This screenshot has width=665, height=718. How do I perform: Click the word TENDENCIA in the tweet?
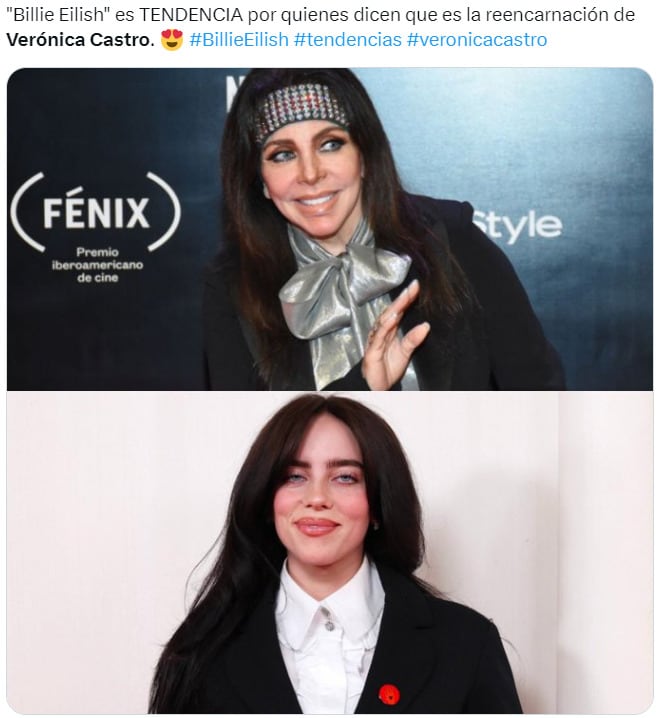click(191, 15)
